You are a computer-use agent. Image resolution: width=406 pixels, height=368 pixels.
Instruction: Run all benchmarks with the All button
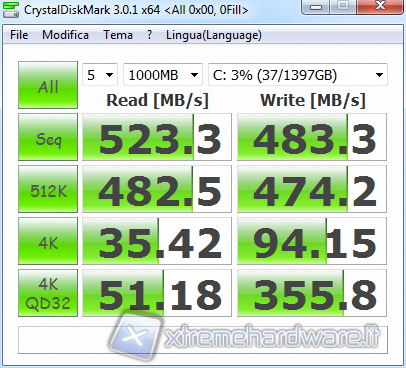click(x=48, y=85)
